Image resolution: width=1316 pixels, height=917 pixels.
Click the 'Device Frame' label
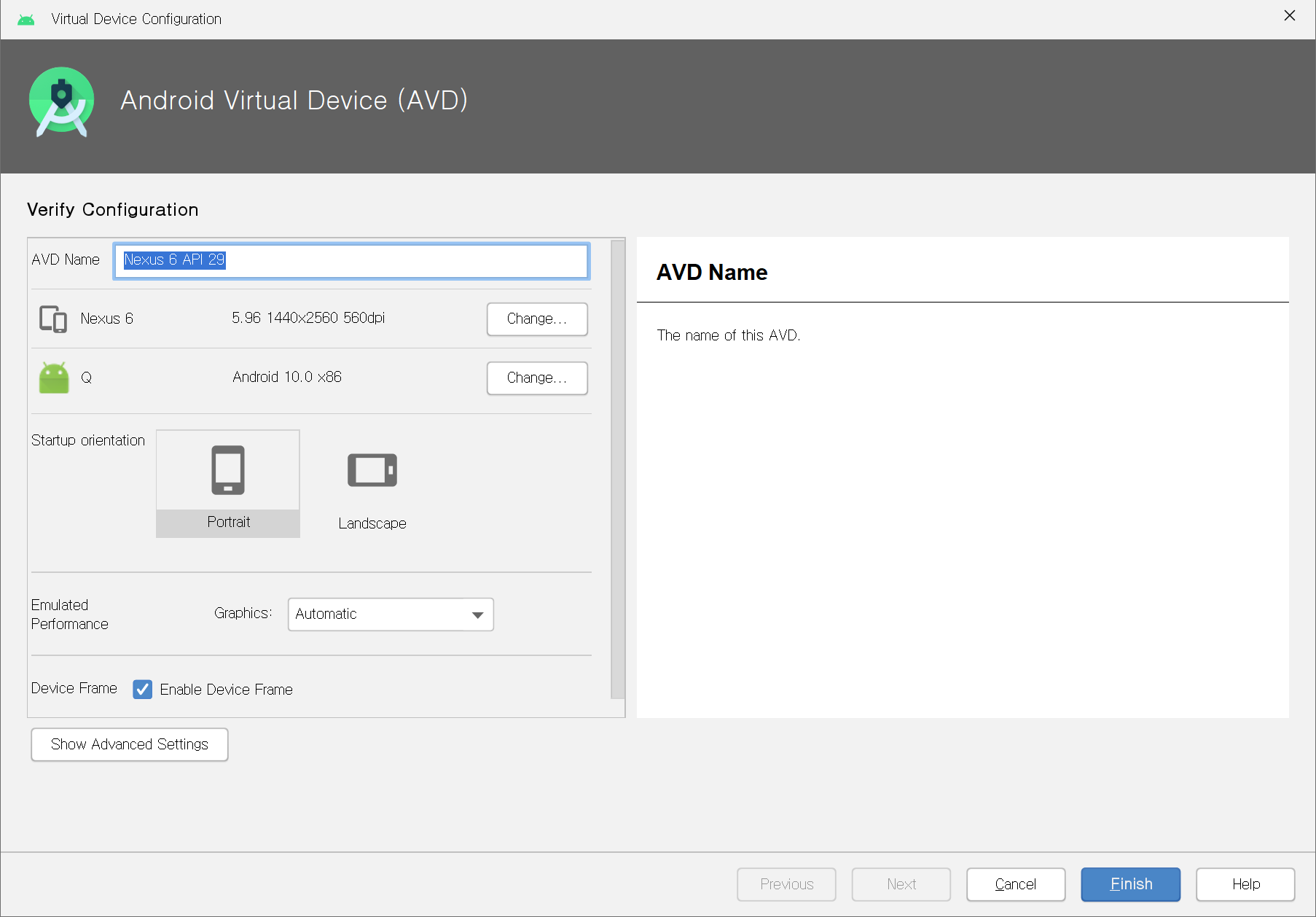pos(74,689)
